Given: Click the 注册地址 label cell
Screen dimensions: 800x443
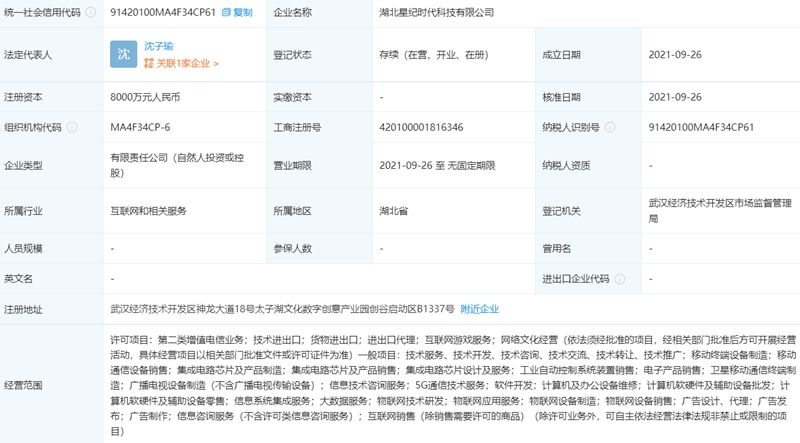Looking at the screenshot, I should (52, 309).
